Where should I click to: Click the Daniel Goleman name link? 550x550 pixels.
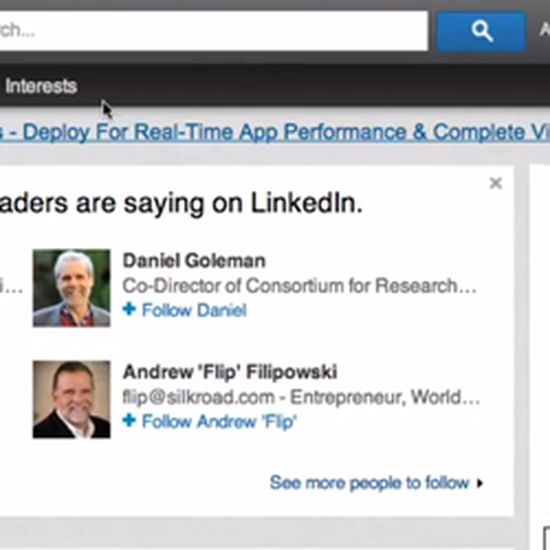(194, 261)
